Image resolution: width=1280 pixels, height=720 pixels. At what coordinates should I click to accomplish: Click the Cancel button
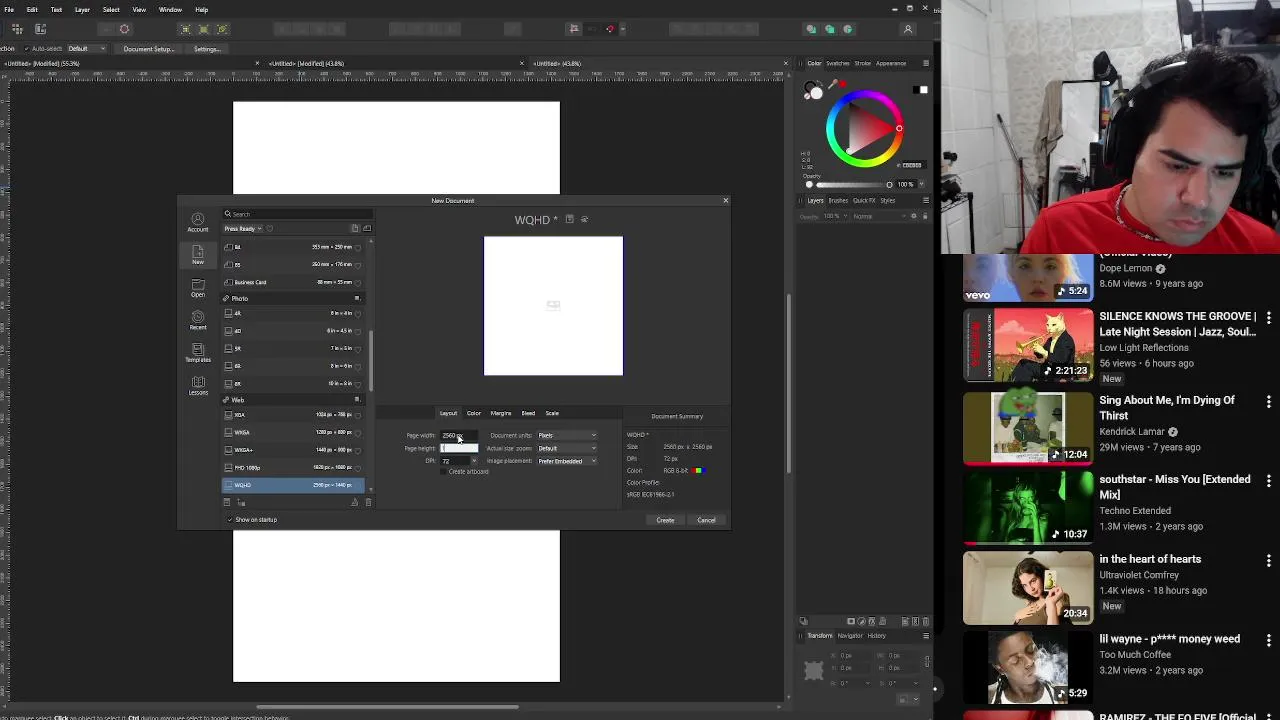[706, 520]
